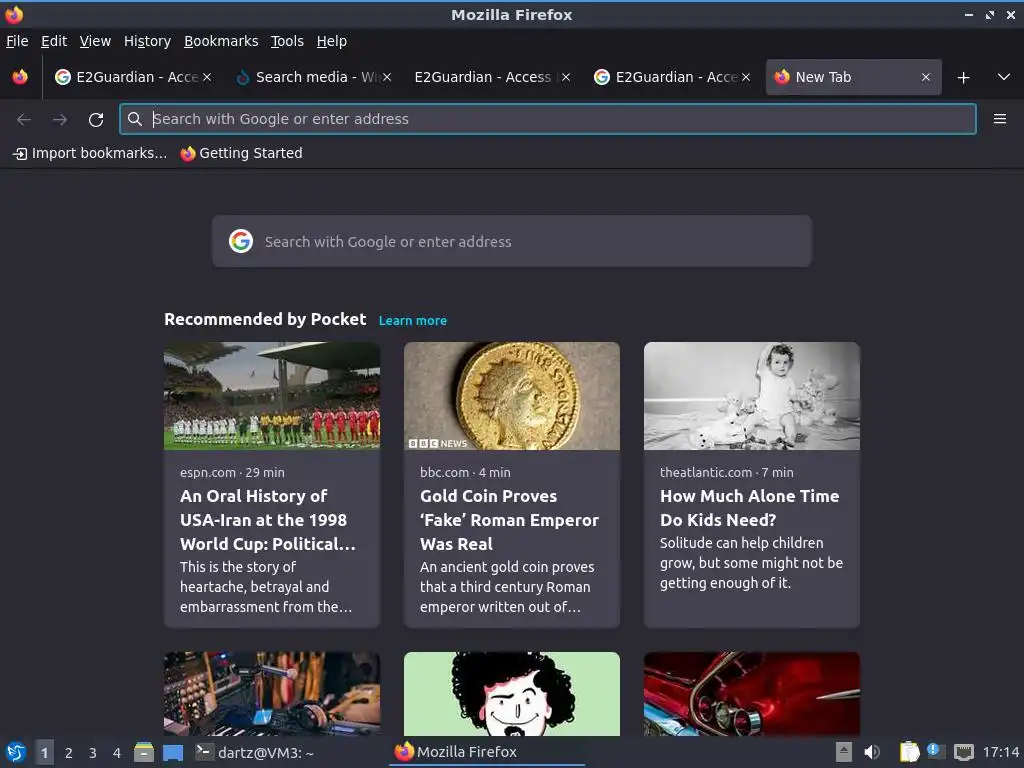Expand the list all tabs chevron
The height and width of the screenshot is (768, 1024).
[1004, 77]
